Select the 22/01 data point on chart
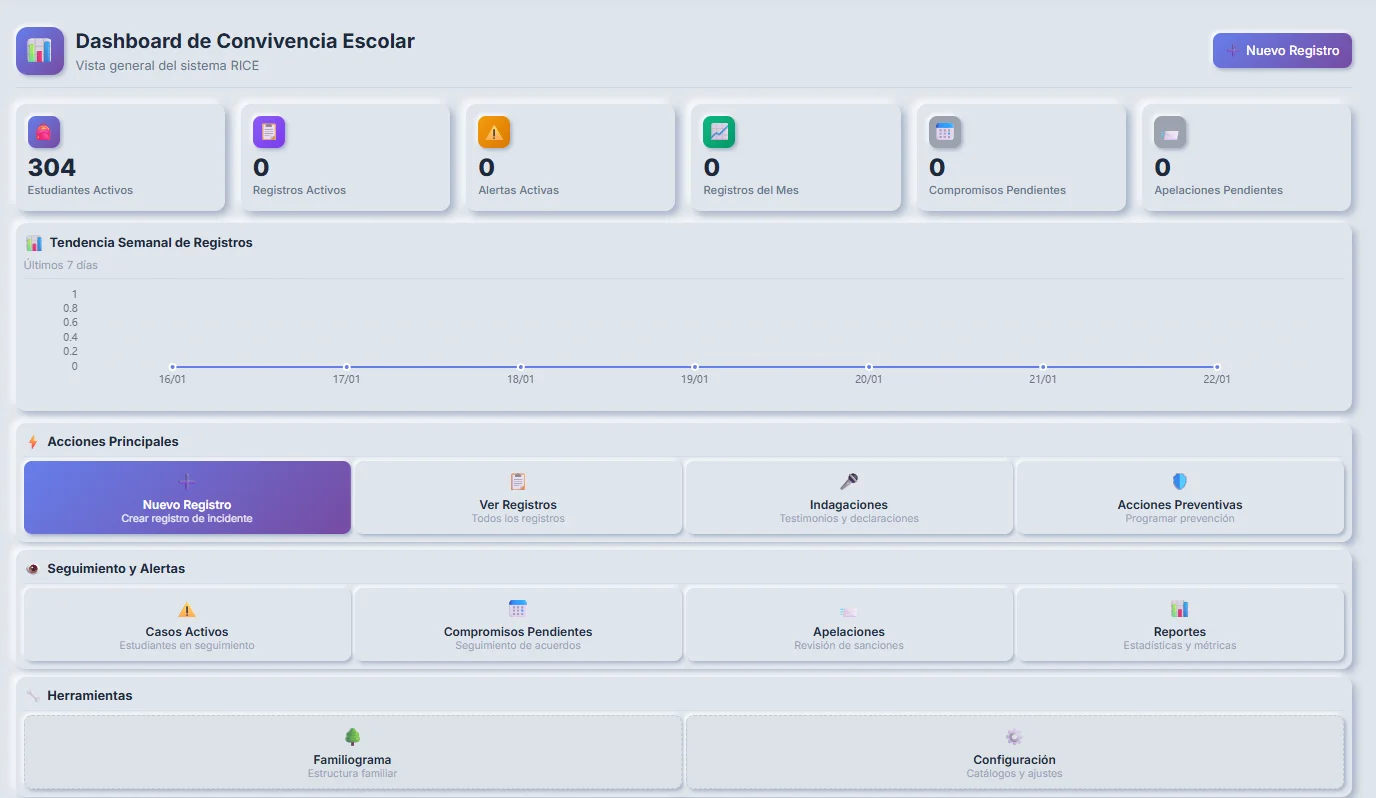The image size is (1376, 798). click(x=1217, y=367)
